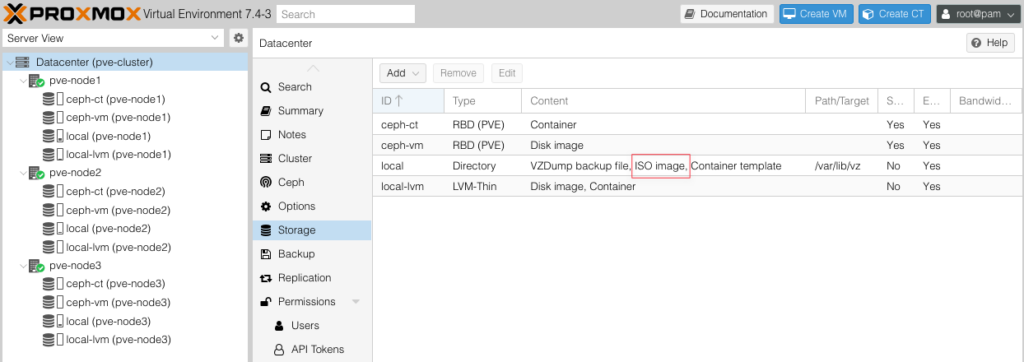Click the Create CT button
The image size is (1024, 362).
point(895,14)
